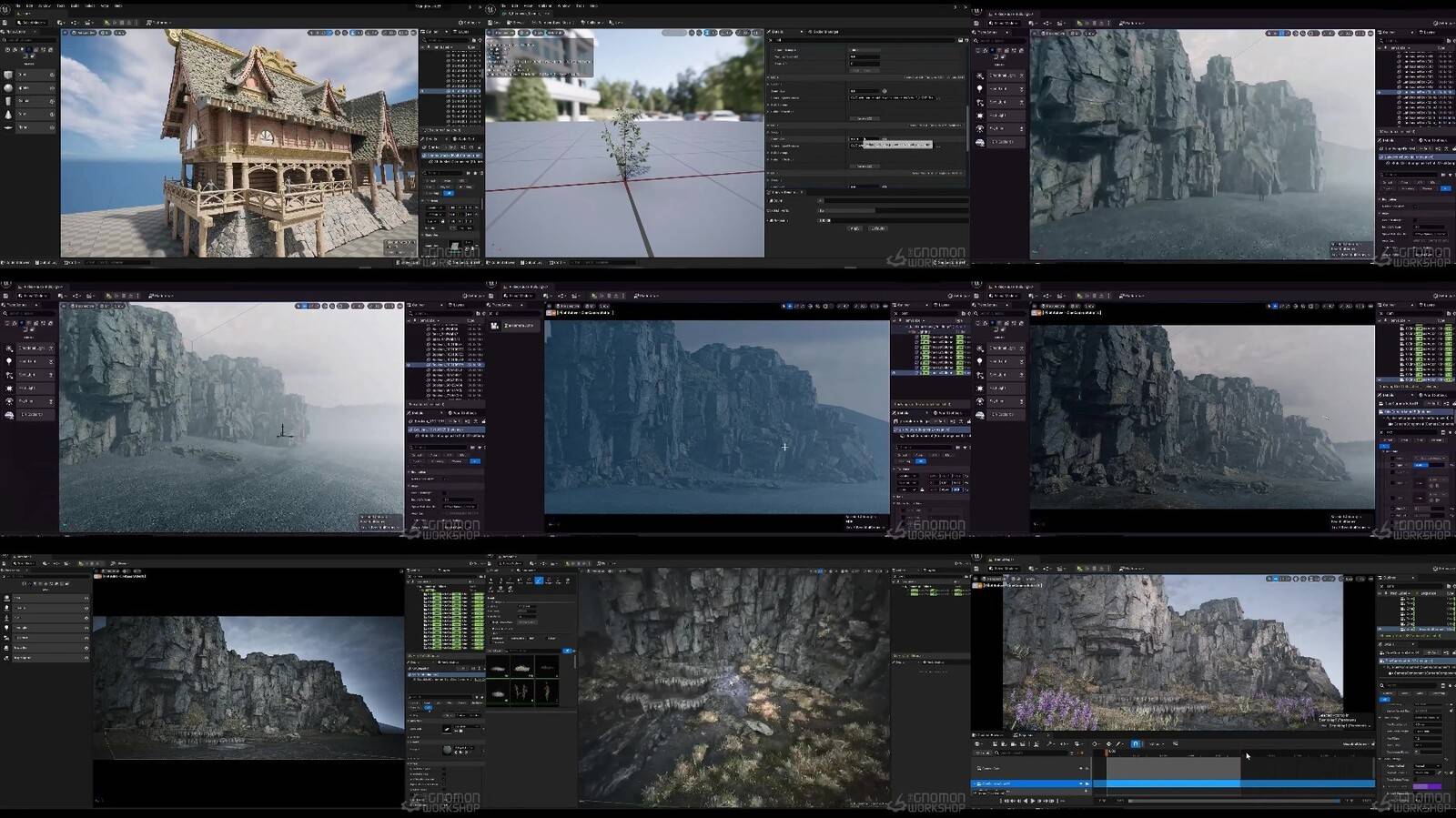This screenshot has width=1456, height=818.
Task: Open the Details tab in the top-left editor
Action: coord(430,138)
